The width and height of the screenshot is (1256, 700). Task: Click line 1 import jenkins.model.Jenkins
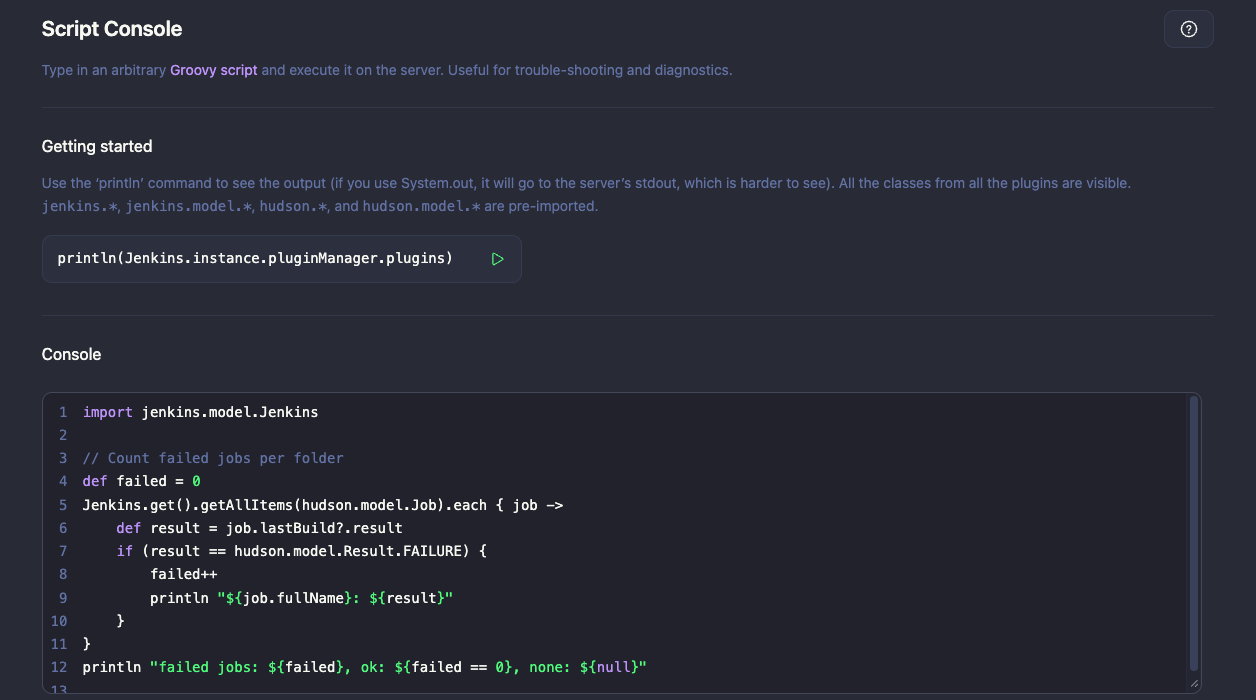(200, 412)
